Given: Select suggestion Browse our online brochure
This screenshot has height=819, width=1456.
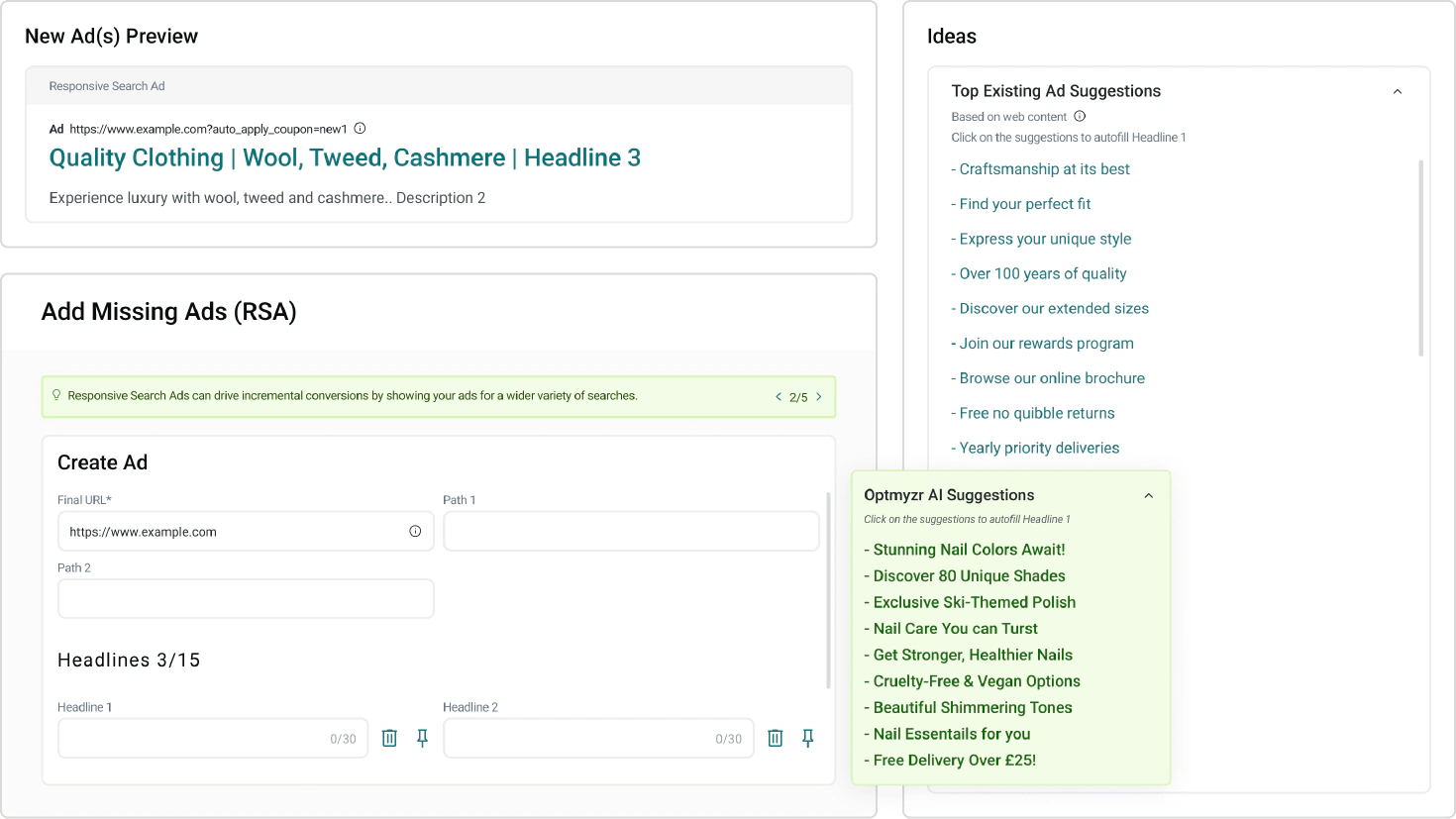Looking at the screenshot, I should pos(1048,378).
